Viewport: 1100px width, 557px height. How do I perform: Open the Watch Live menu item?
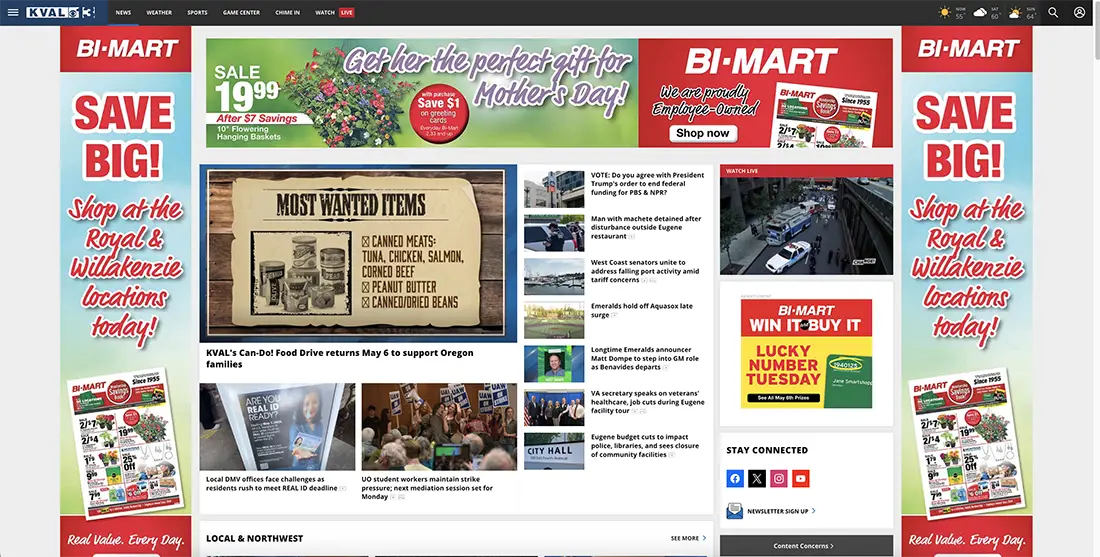335,13
